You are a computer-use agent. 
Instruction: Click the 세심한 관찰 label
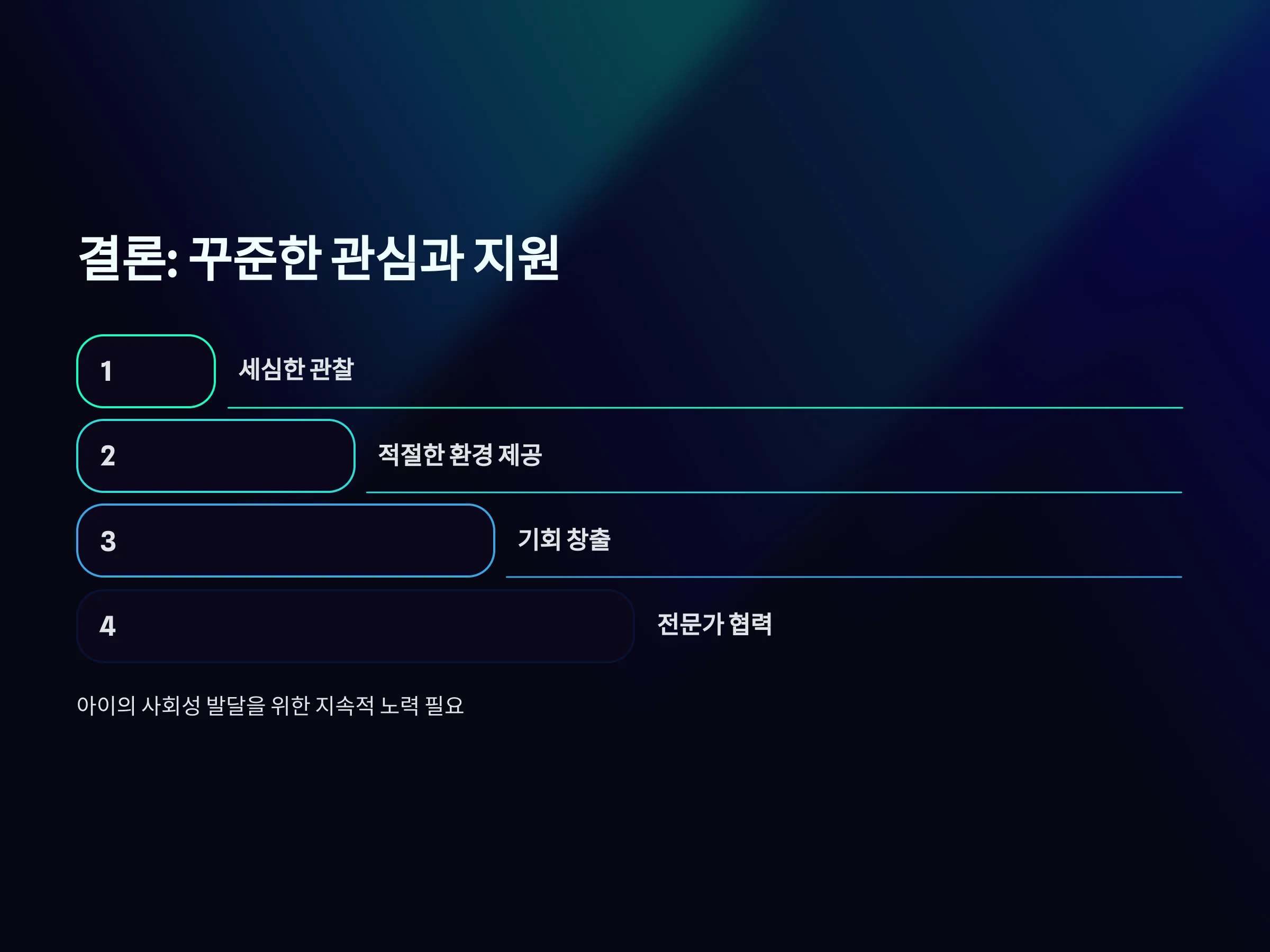click(296, 369)
